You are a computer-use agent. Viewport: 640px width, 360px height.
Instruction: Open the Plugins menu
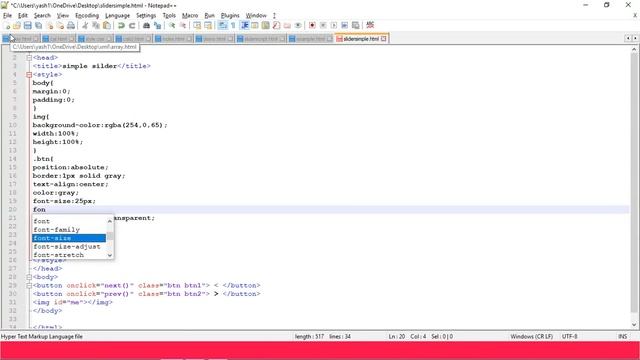(230, 16)
